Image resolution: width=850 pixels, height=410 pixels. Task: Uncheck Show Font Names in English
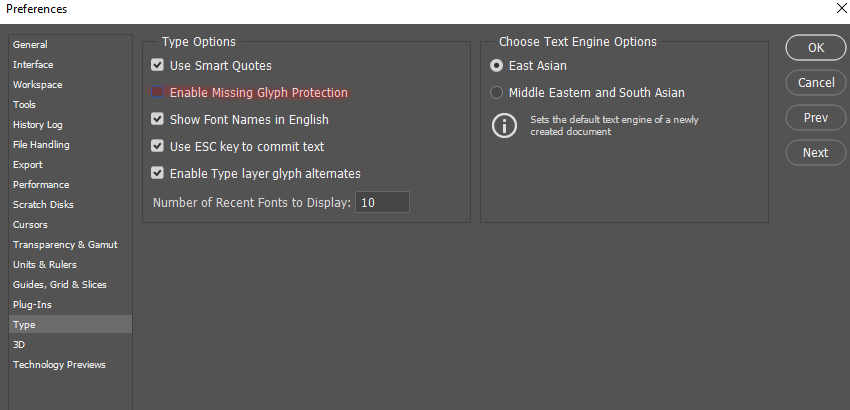tap(157, 120)
